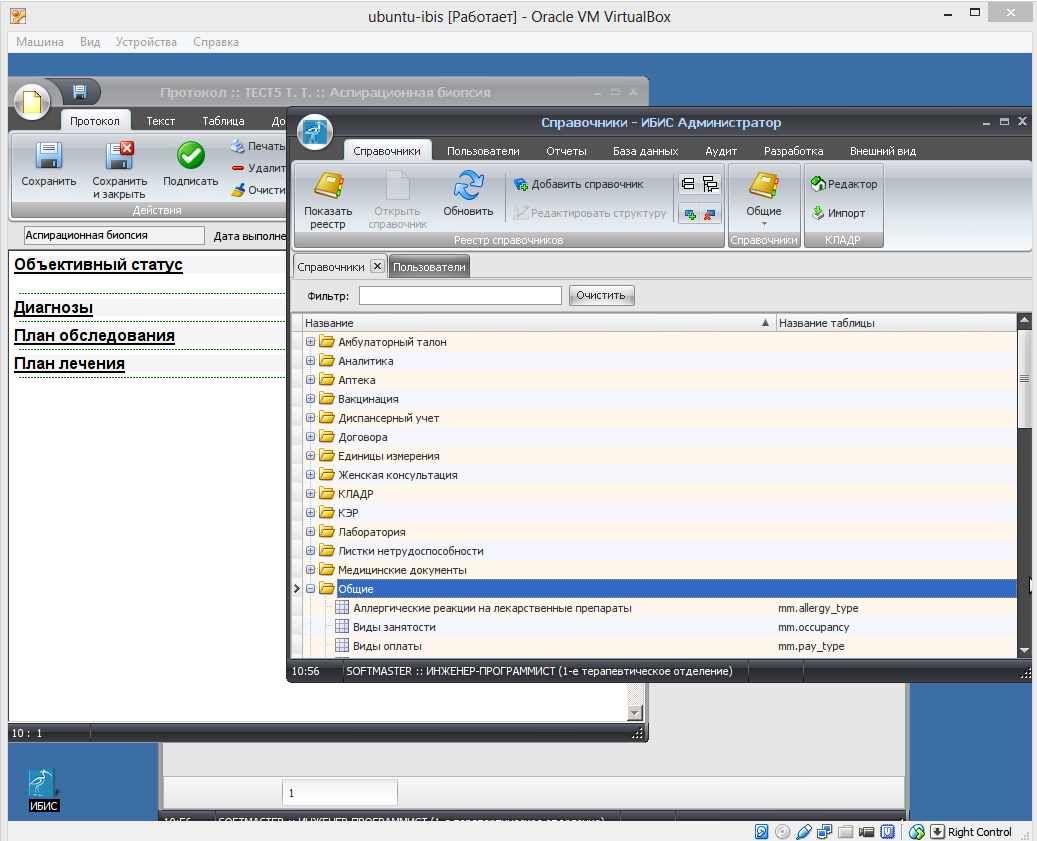Click the Подписать green checkmark icon
This screenshot has width=1037, height=841.
click(x=190, y=157)
